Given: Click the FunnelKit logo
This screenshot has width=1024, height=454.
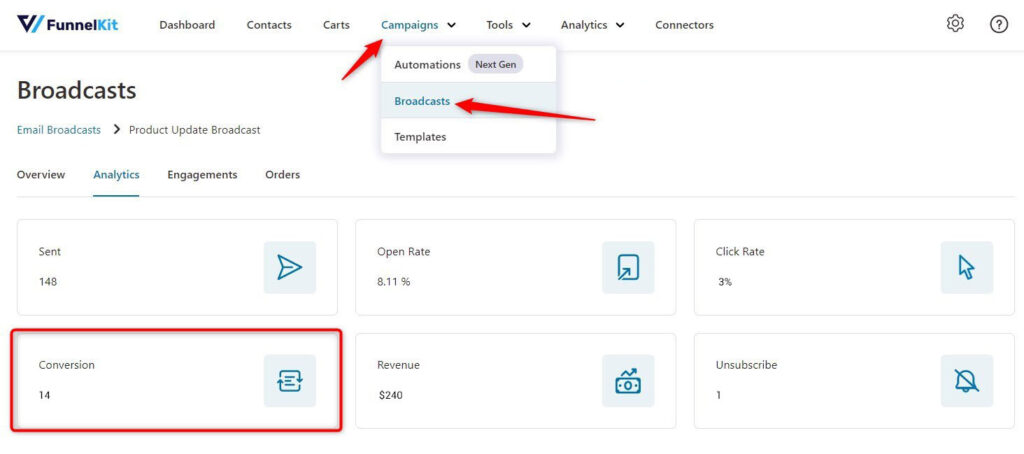Looking at the screenshot, I should [x=67, y=25].
